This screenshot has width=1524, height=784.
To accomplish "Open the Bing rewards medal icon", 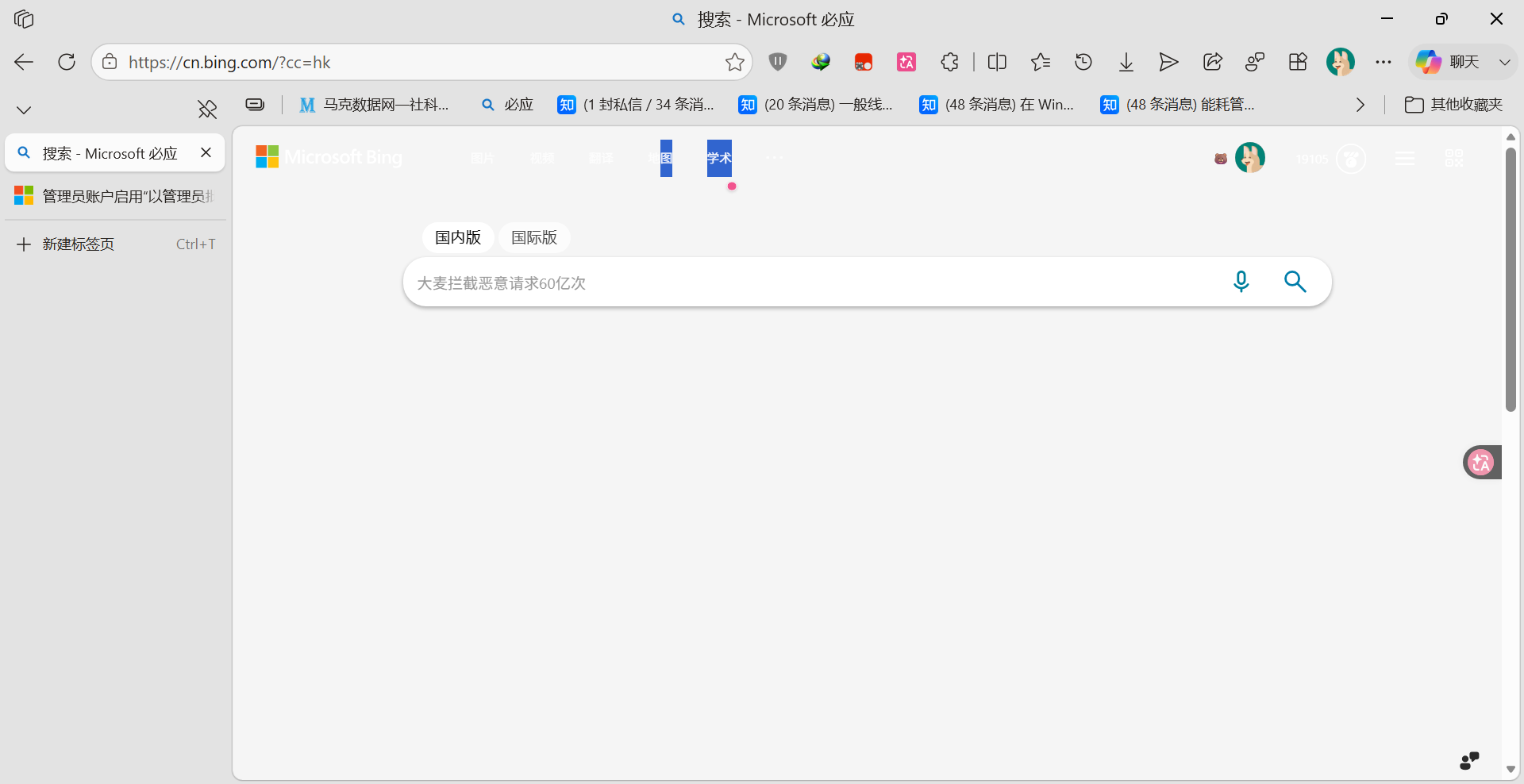I will click(x=1351, y=159).
